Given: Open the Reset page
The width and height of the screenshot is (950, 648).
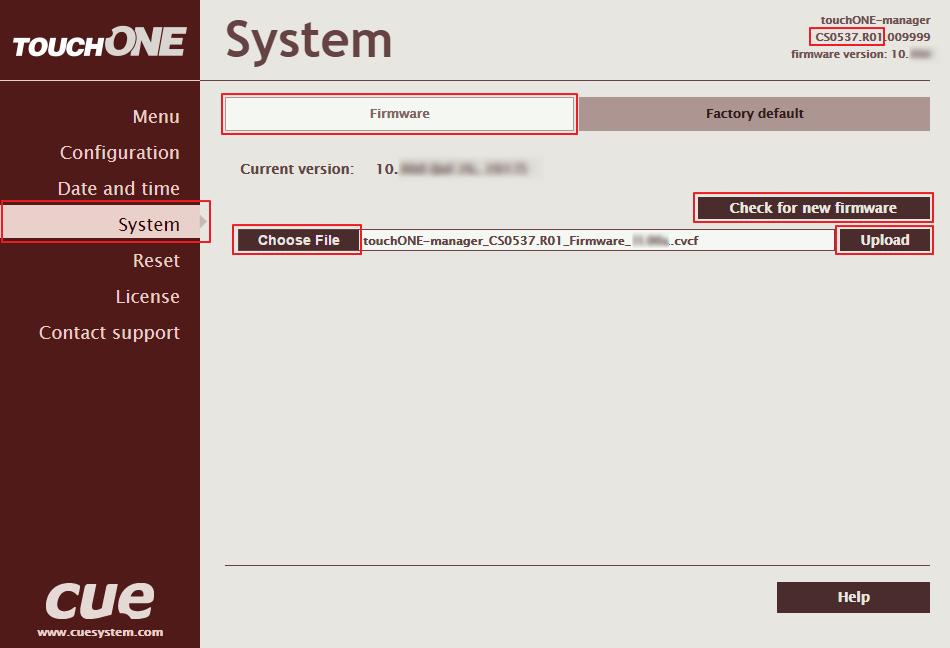Looking at the screenshot, I should (156, 260).
